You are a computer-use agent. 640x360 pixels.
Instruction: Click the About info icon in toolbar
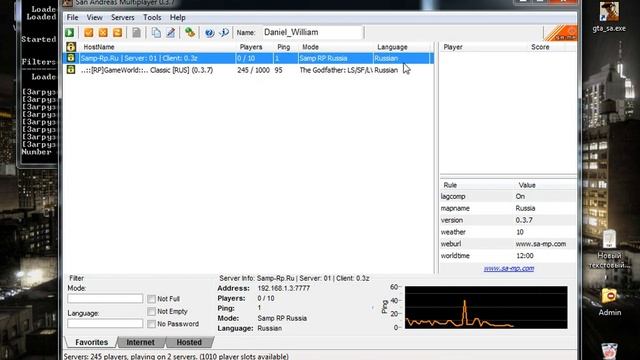[224, 32]
